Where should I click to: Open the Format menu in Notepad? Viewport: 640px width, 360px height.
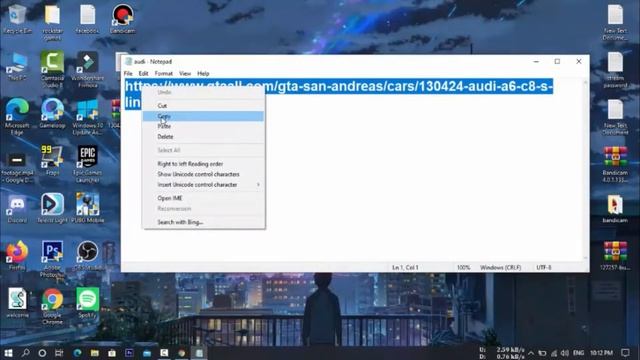[x=164, y=73]
